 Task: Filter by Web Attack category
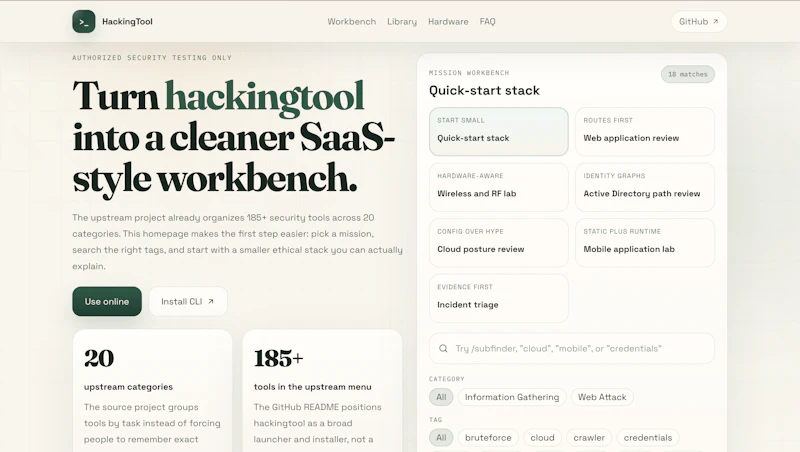[x=602, y=397]
